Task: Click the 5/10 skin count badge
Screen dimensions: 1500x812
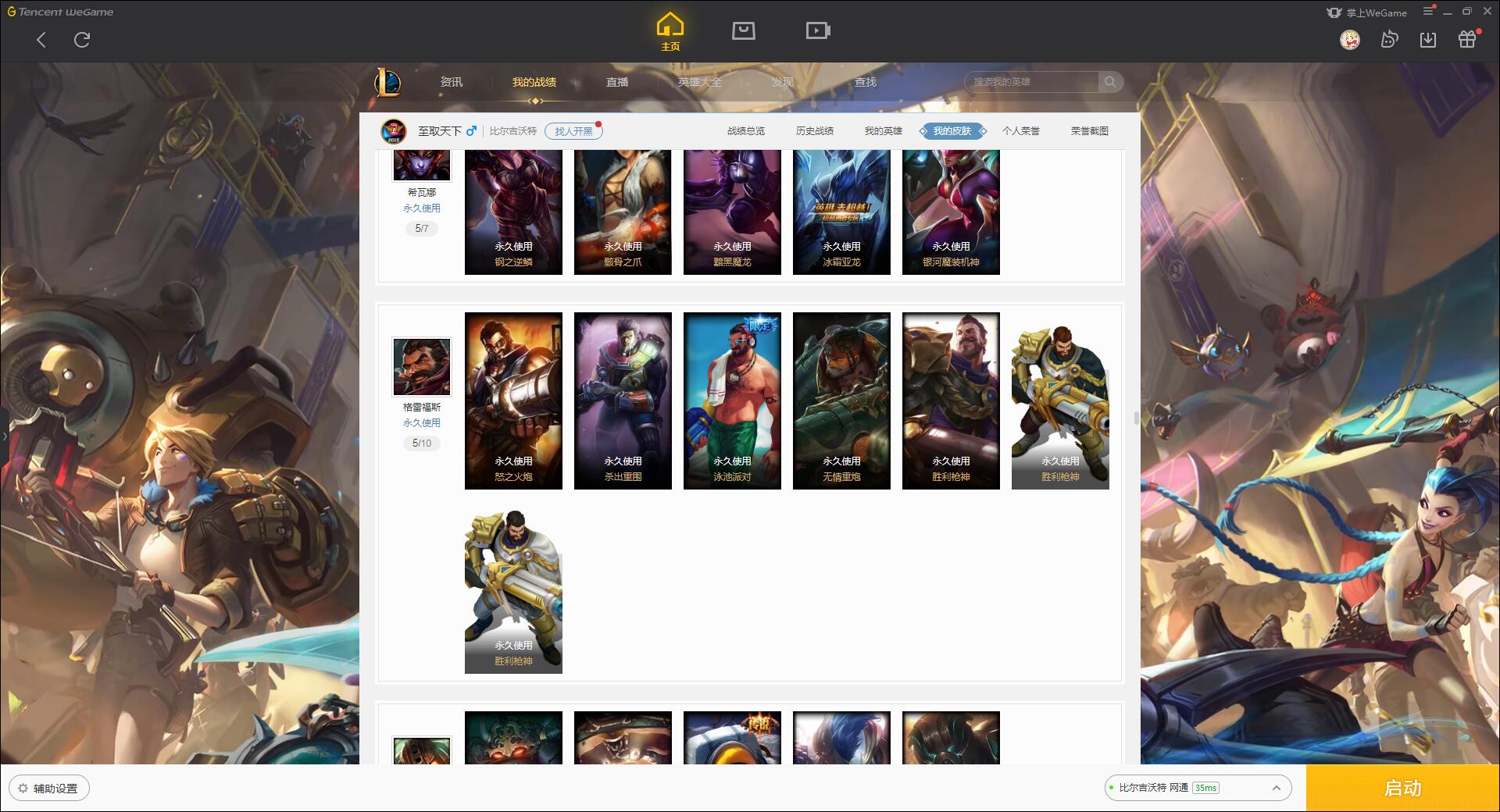Action: coord(422,443)
